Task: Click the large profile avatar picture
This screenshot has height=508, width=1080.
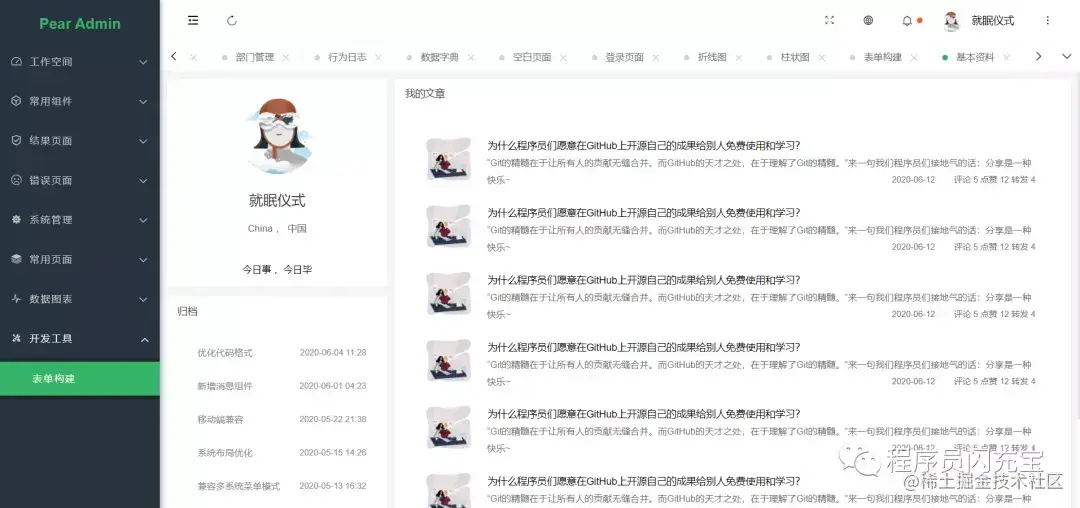Action: click(277, 136)
